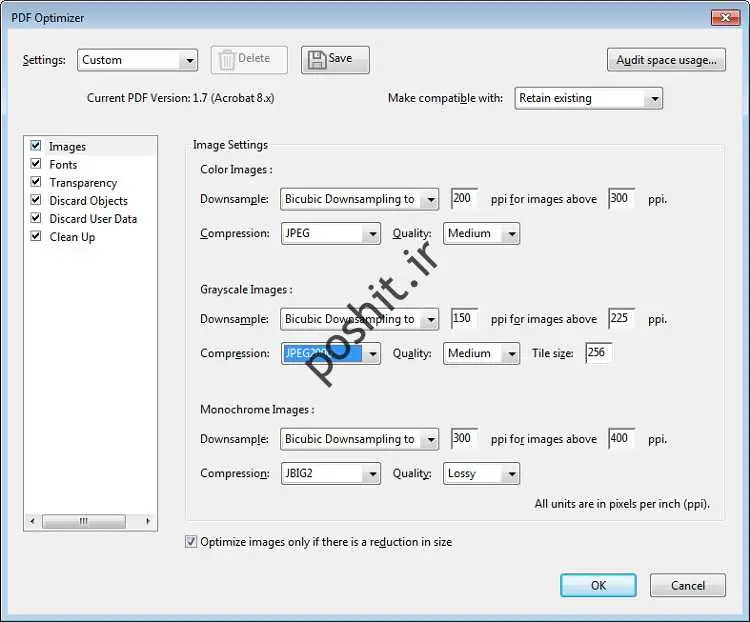
Task: Open the Settings Custom dropdown
Action: tap(138, 60)
